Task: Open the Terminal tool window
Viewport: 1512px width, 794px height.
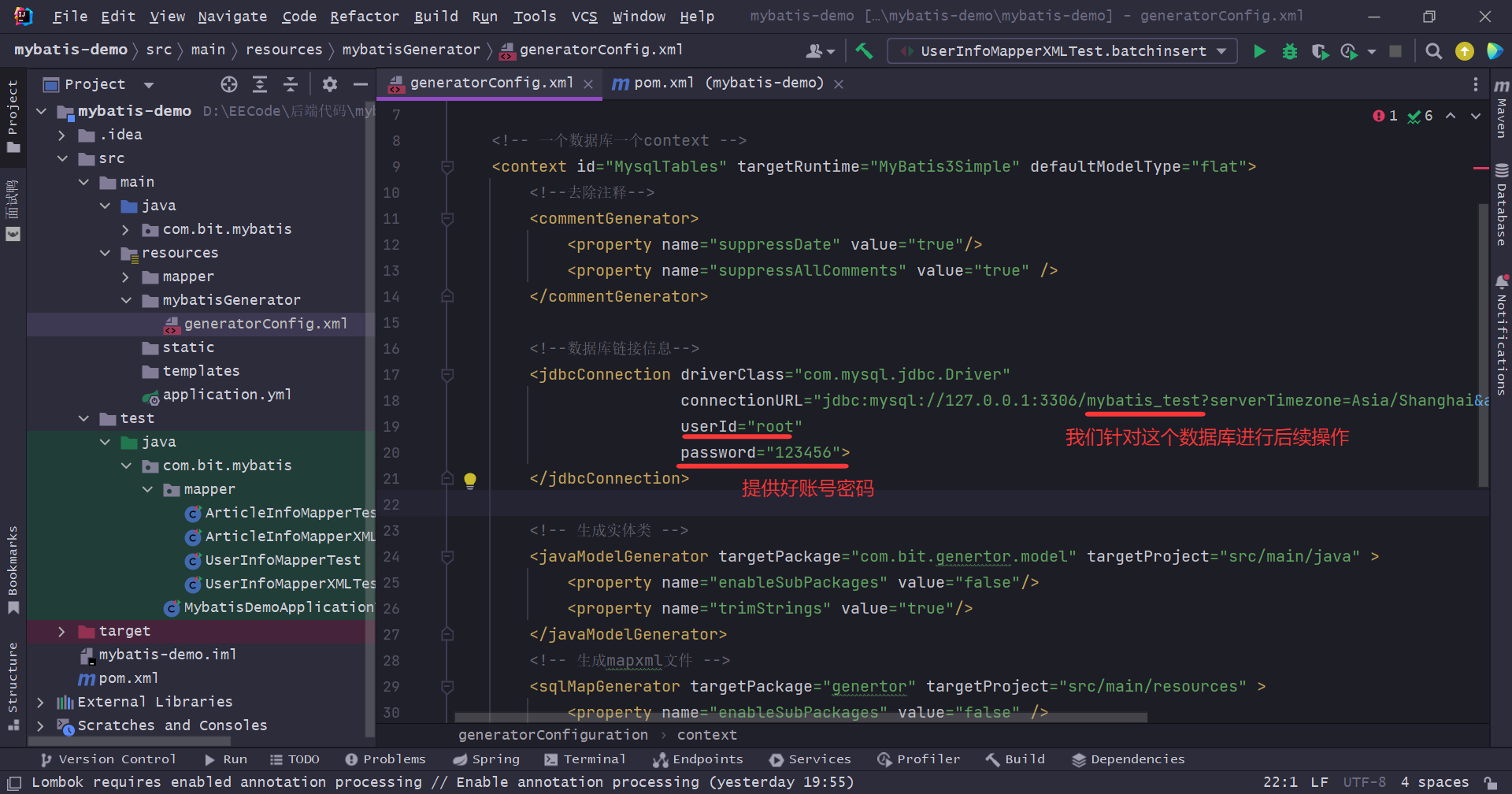Action: click(584, 759)
